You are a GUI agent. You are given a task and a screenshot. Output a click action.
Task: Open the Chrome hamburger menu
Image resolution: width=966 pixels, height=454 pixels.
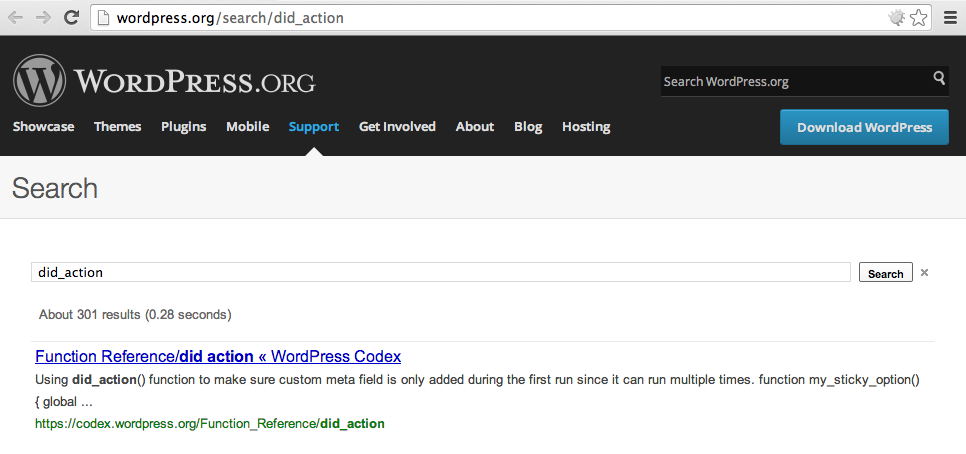pyautogui.click(x=951, y=18)
